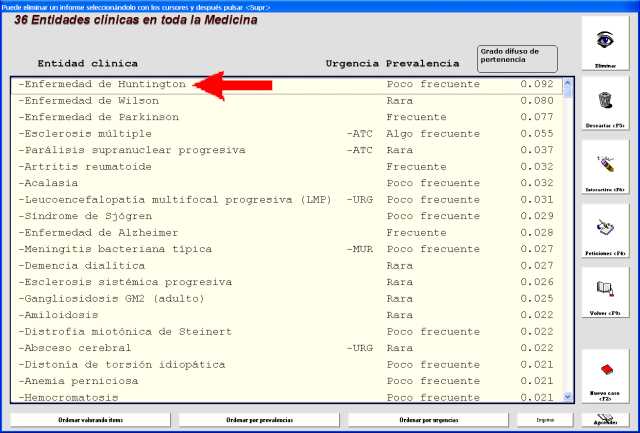Select Parálisis supranuclear progresiva row
This screenshot has width=640, height=433.
(x=287, y=150)
